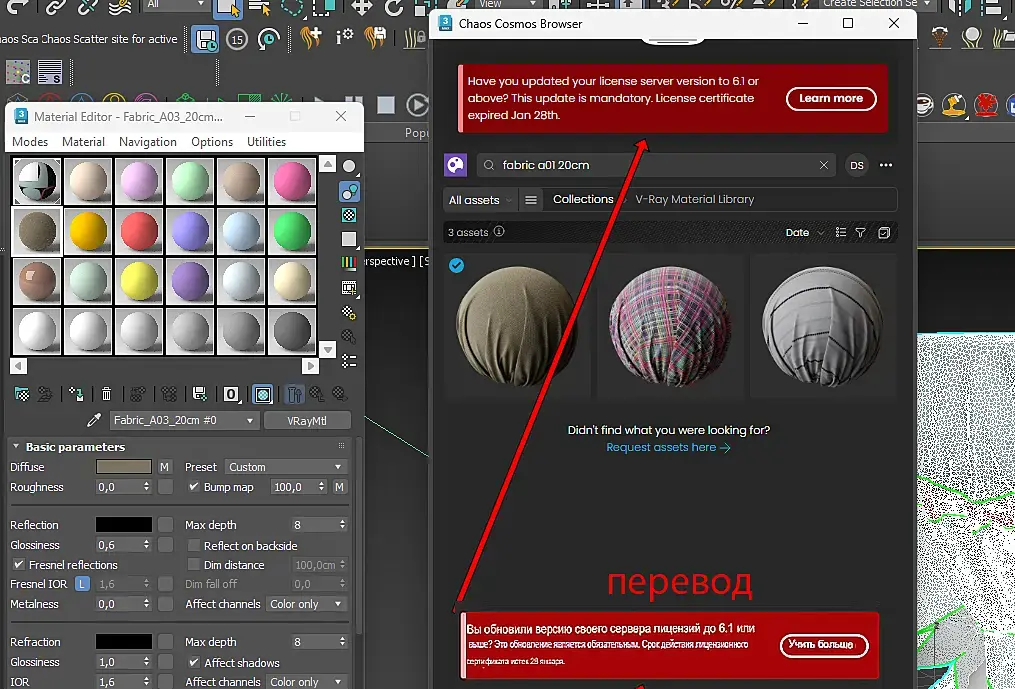Open the Navigation menu

(x=148, y=142)
